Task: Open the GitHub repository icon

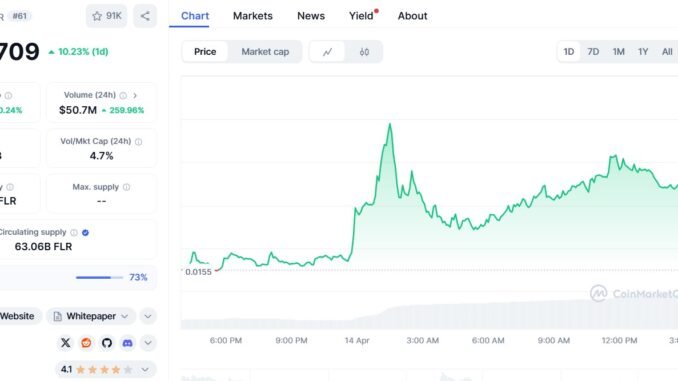Action: [x=107, y=343]
